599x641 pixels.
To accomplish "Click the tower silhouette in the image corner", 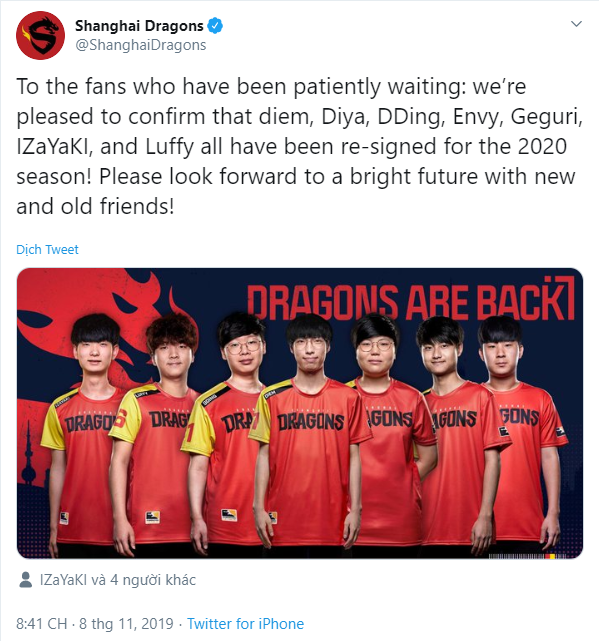I will [29, 454].
